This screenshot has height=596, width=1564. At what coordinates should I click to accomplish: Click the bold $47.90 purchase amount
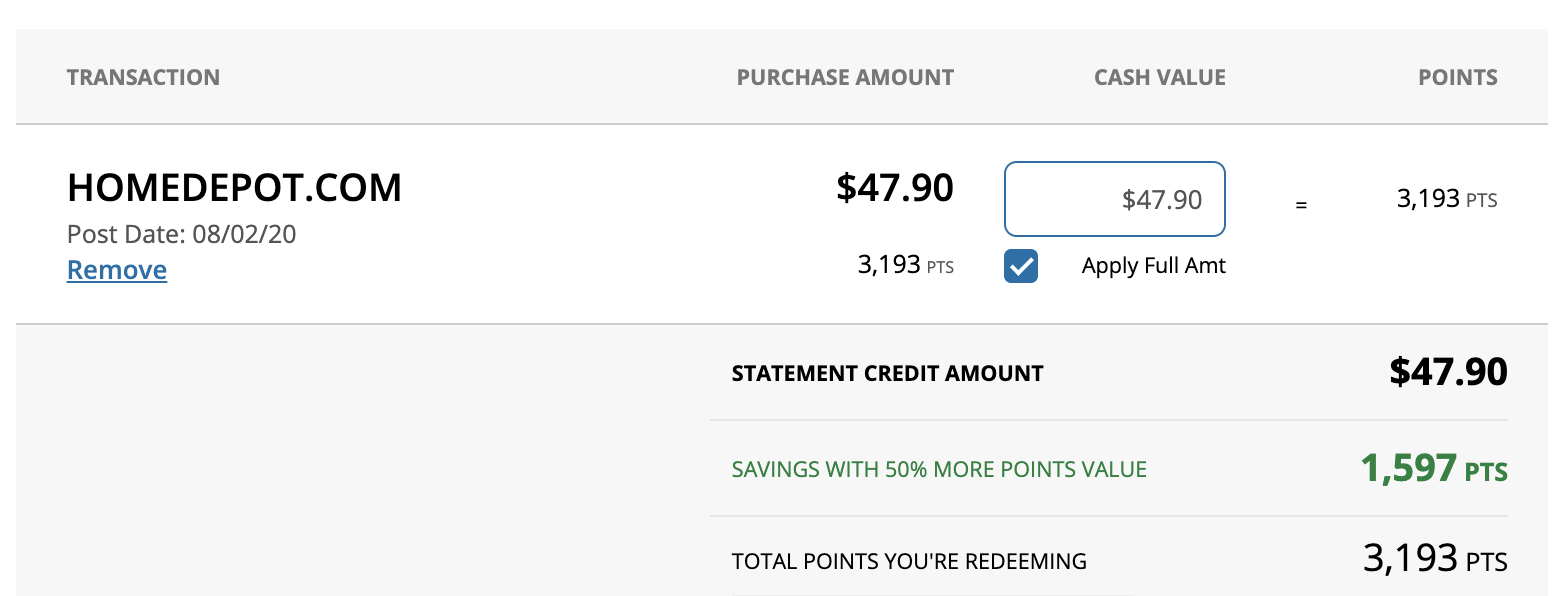[x=895, y=188]
